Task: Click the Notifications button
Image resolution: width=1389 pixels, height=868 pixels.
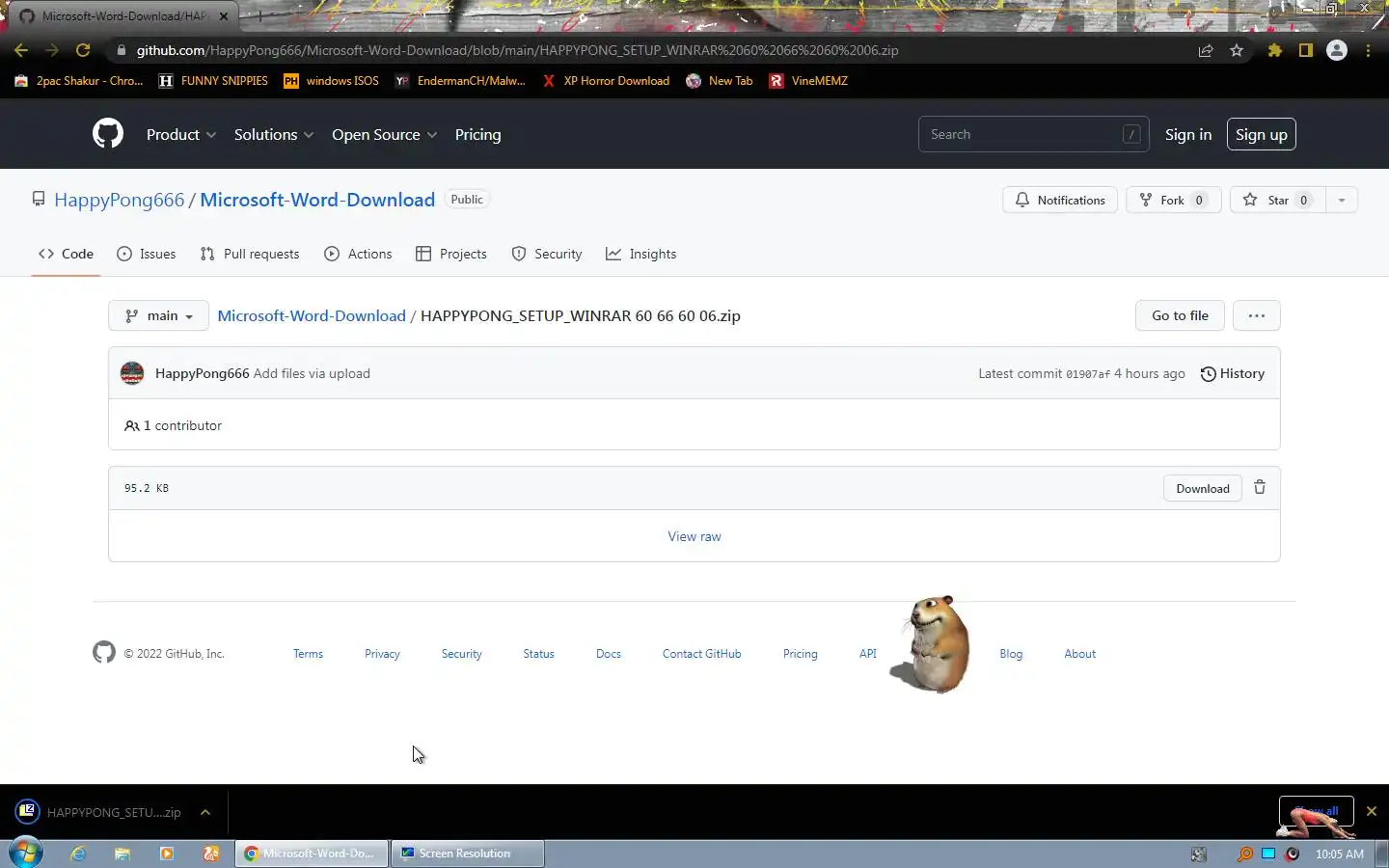Action: [1060, 200]
